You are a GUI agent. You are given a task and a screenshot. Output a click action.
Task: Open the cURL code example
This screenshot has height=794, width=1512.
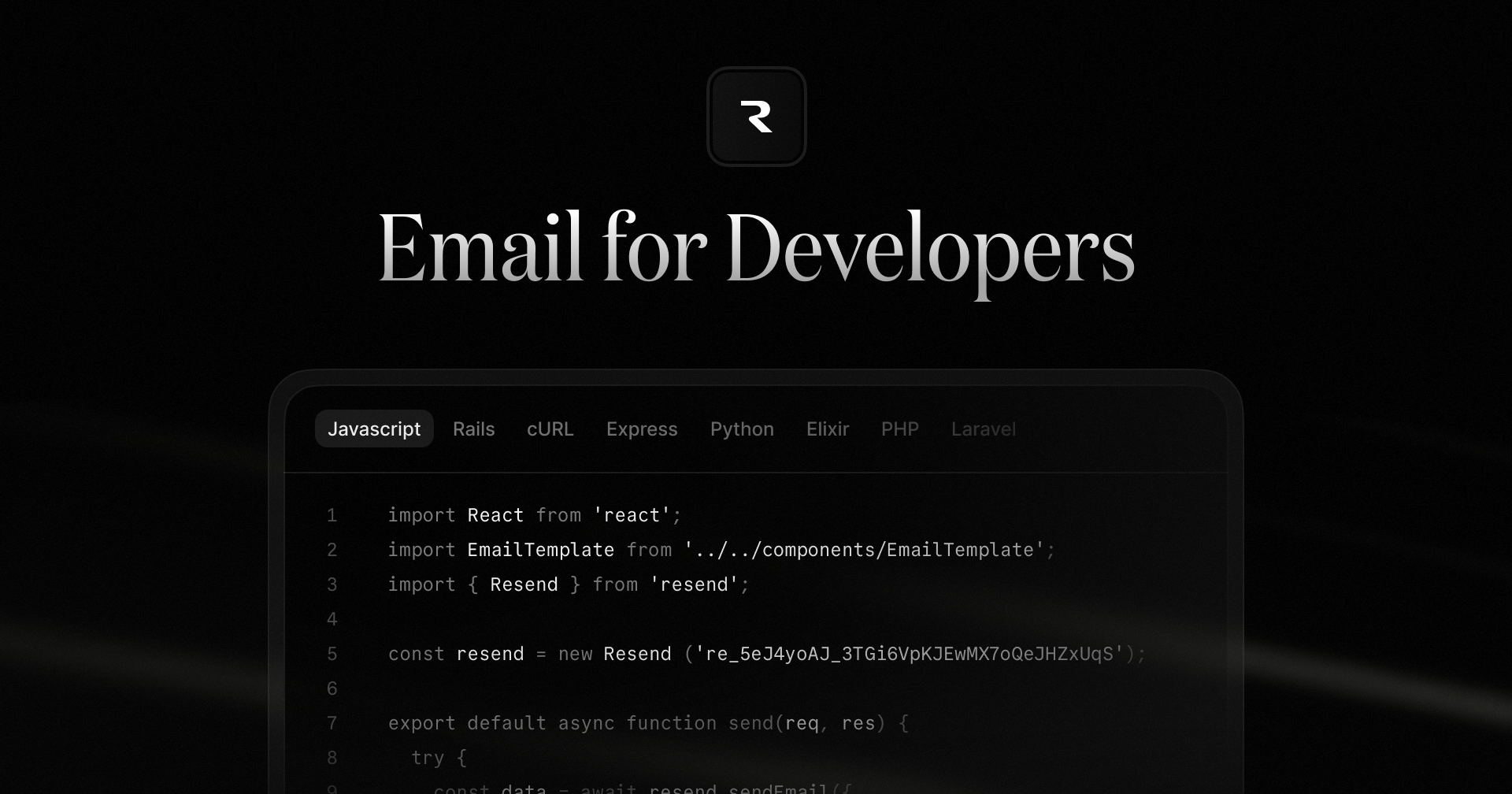(550, 429)
